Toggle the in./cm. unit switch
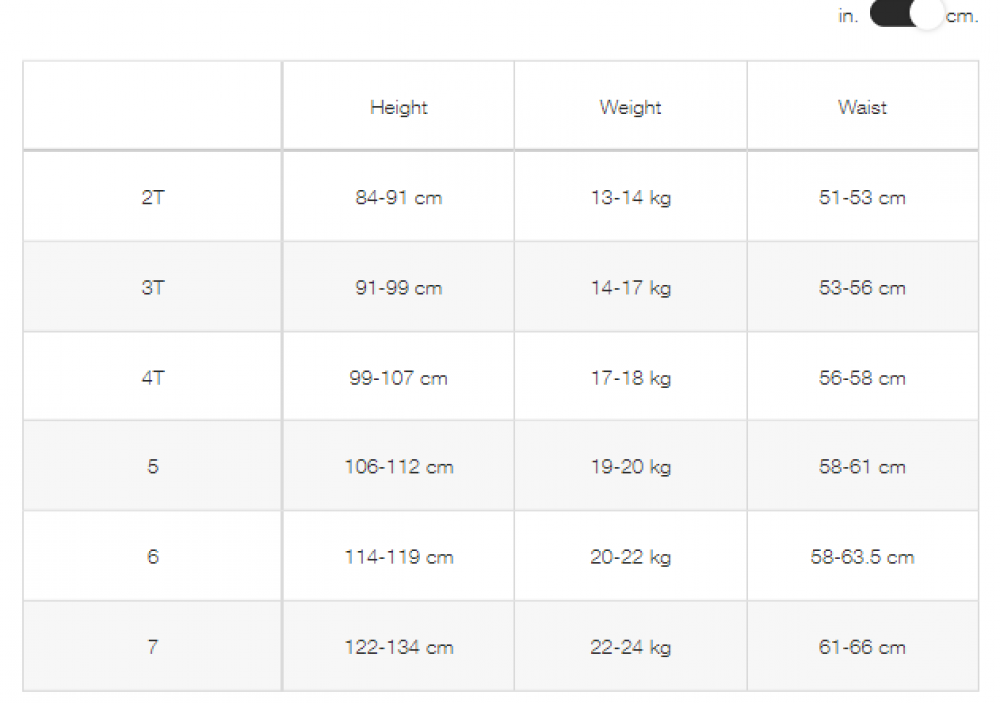 tap(906, 16)
